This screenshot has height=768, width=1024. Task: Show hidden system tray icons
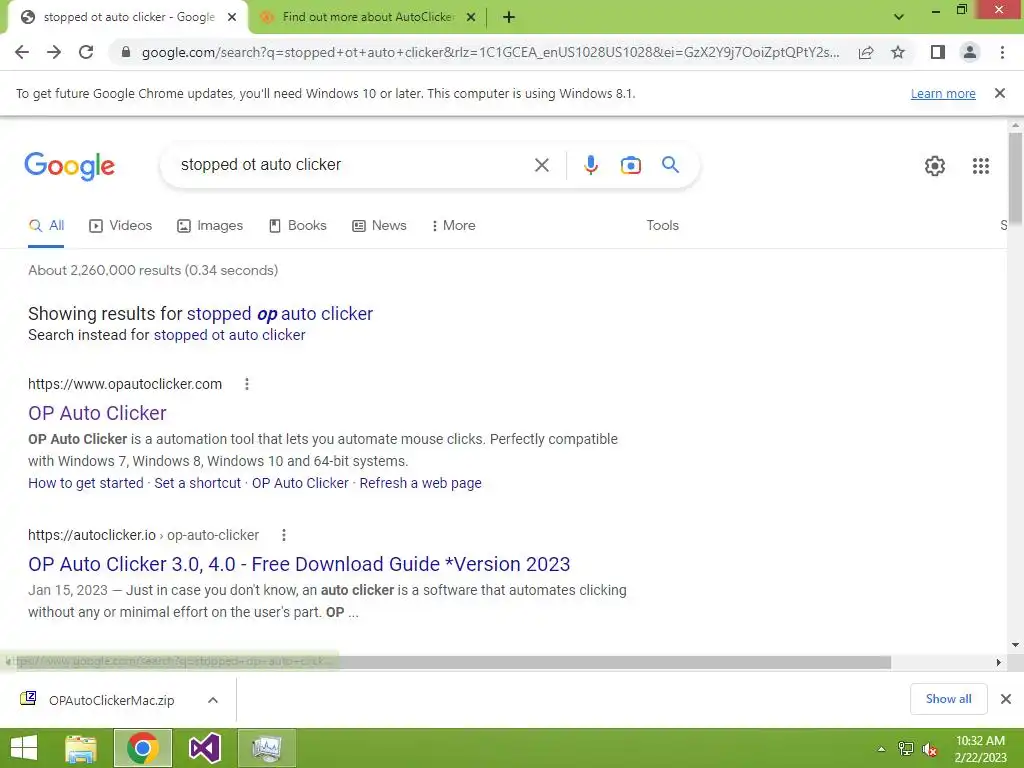click(882, 748)
